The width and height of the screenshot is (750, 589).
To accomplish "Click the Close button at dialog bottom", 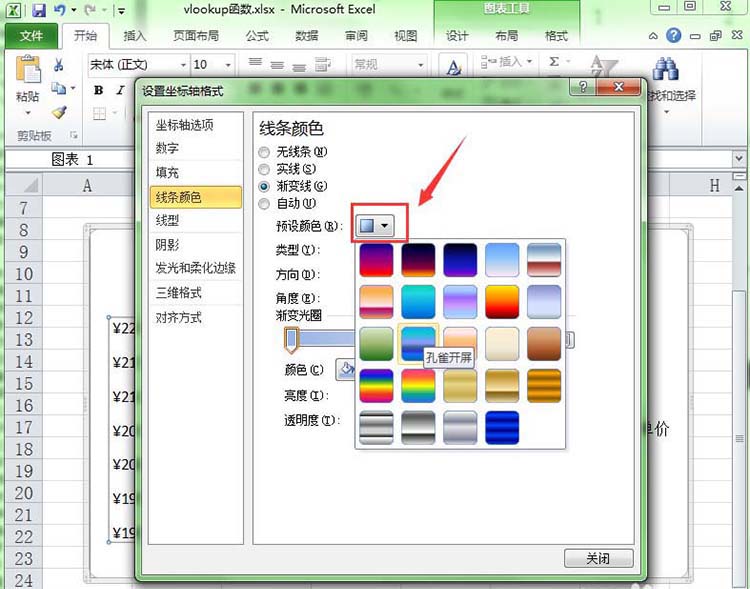I will coord(598,558).
